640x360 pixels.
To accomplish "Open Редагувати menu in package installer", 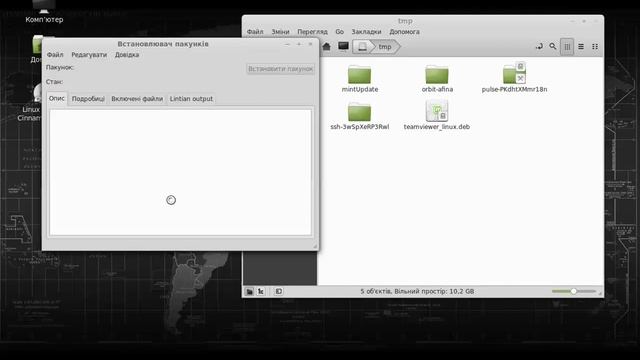I will click(x=89, y=55).
